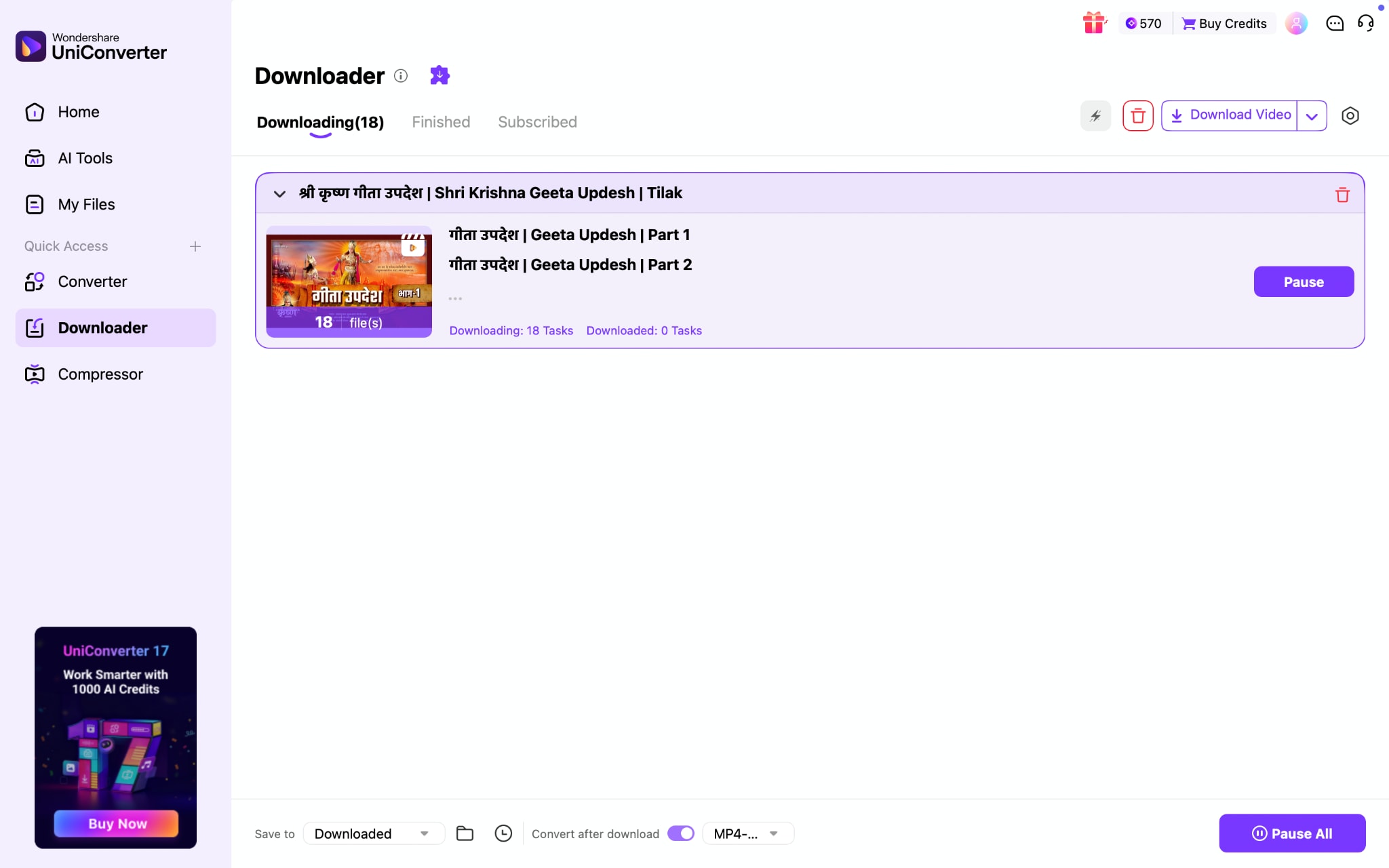
Task: Disable Convert after download
Action: [680, 833]
